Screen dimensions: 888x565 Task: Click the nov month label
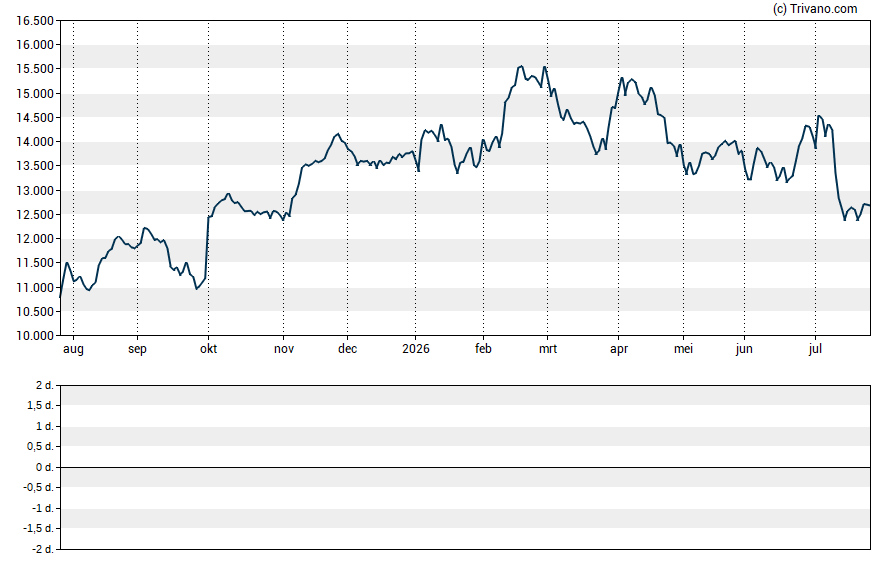(284, 349)
